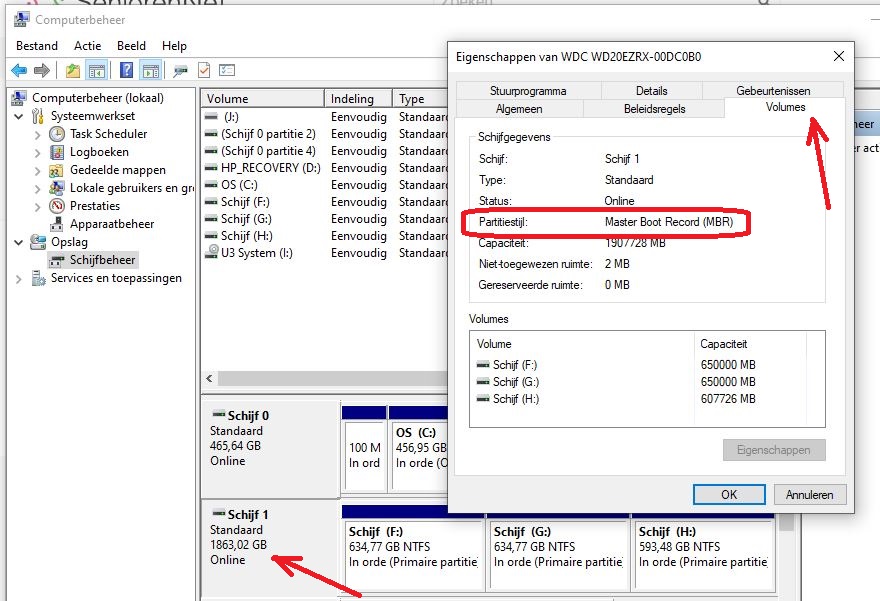Select Schijfbeheer in the tree
The width and height of the screenshot is (880, 601).
(x=102, y=260)
